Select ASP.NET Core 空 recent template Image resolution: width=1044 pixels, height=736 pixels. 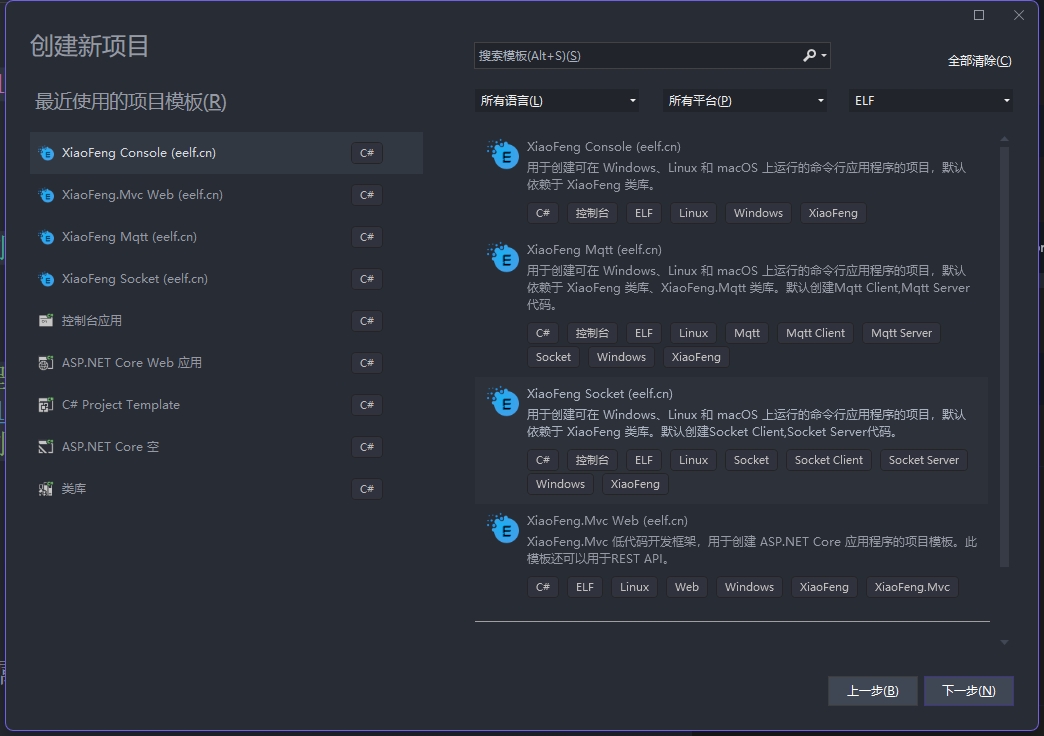pos(226,446)
